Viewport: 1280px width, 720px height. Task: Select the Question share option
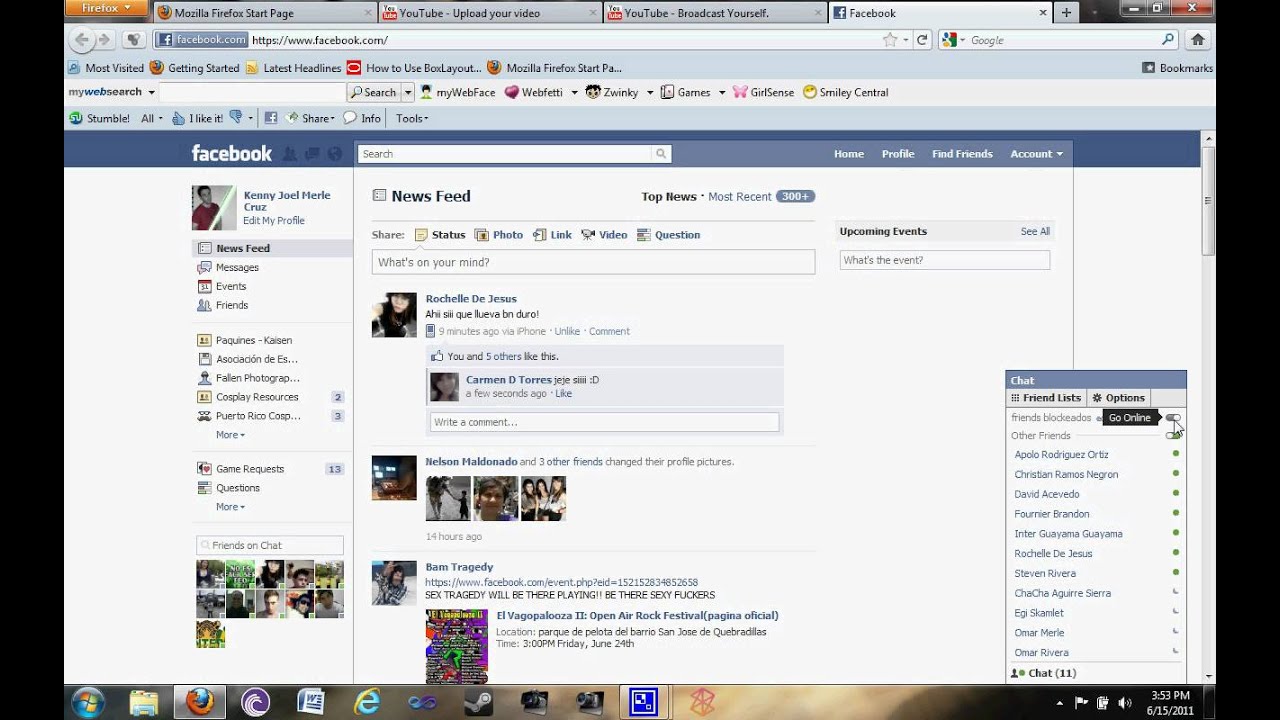(668, 235)
